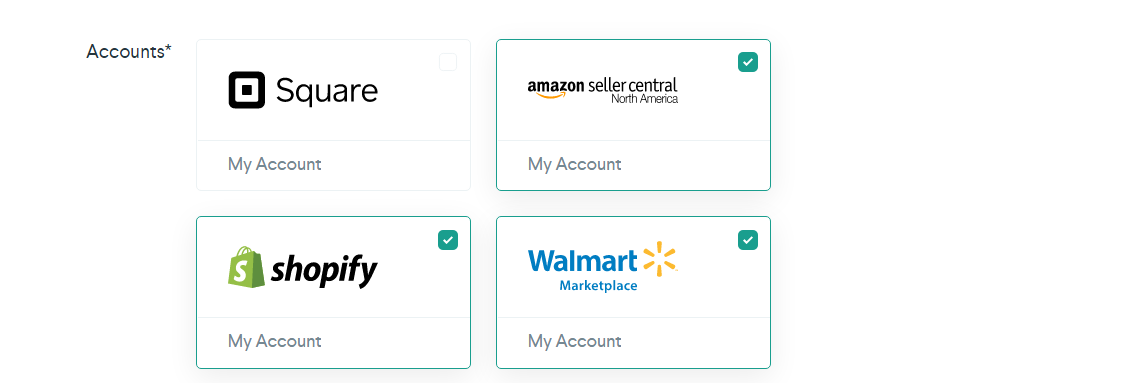
Task: Open My Account under Square
Action: [x=275, y=164]
